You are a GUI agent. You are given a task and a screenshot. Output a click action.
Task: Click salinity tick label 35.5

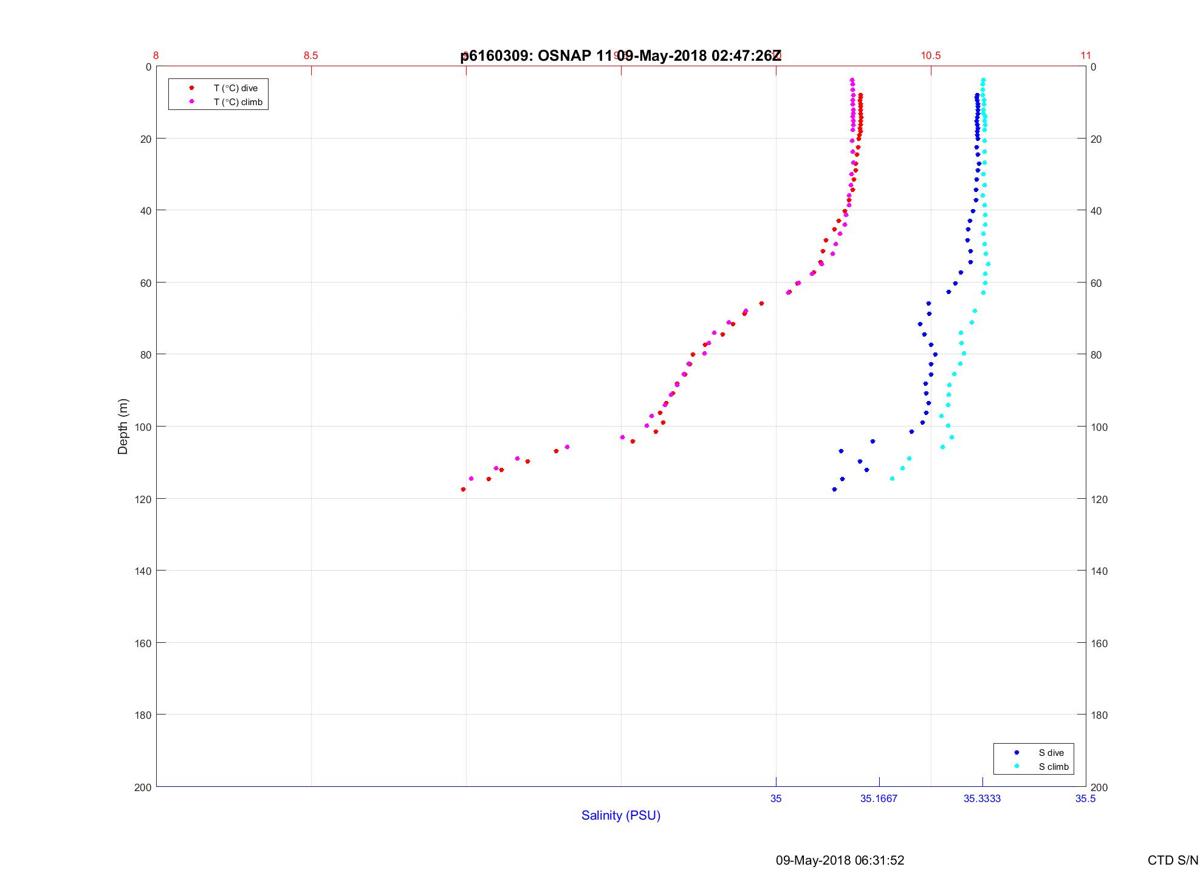point(1086,798)
